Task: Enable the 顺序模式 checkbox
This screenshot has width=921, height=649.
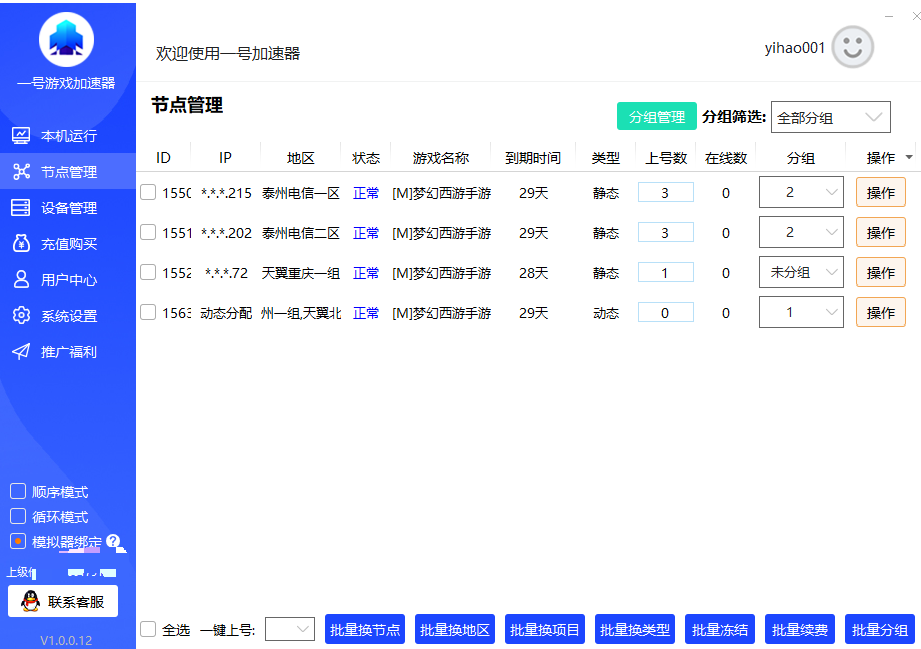Action: tap(18, 492)
